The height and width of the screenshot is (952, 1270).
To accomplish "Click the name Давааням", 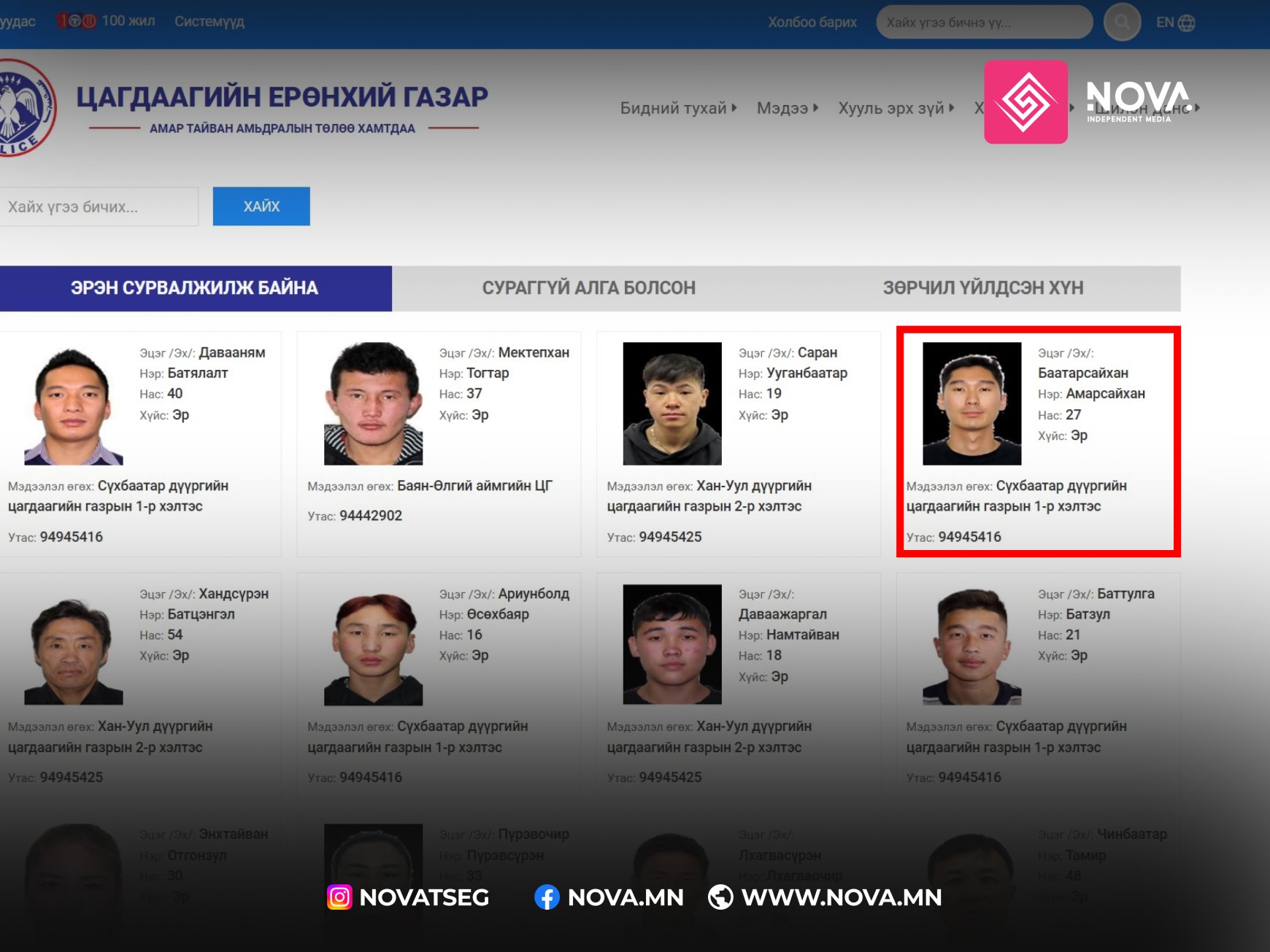I will pos(232,352).
